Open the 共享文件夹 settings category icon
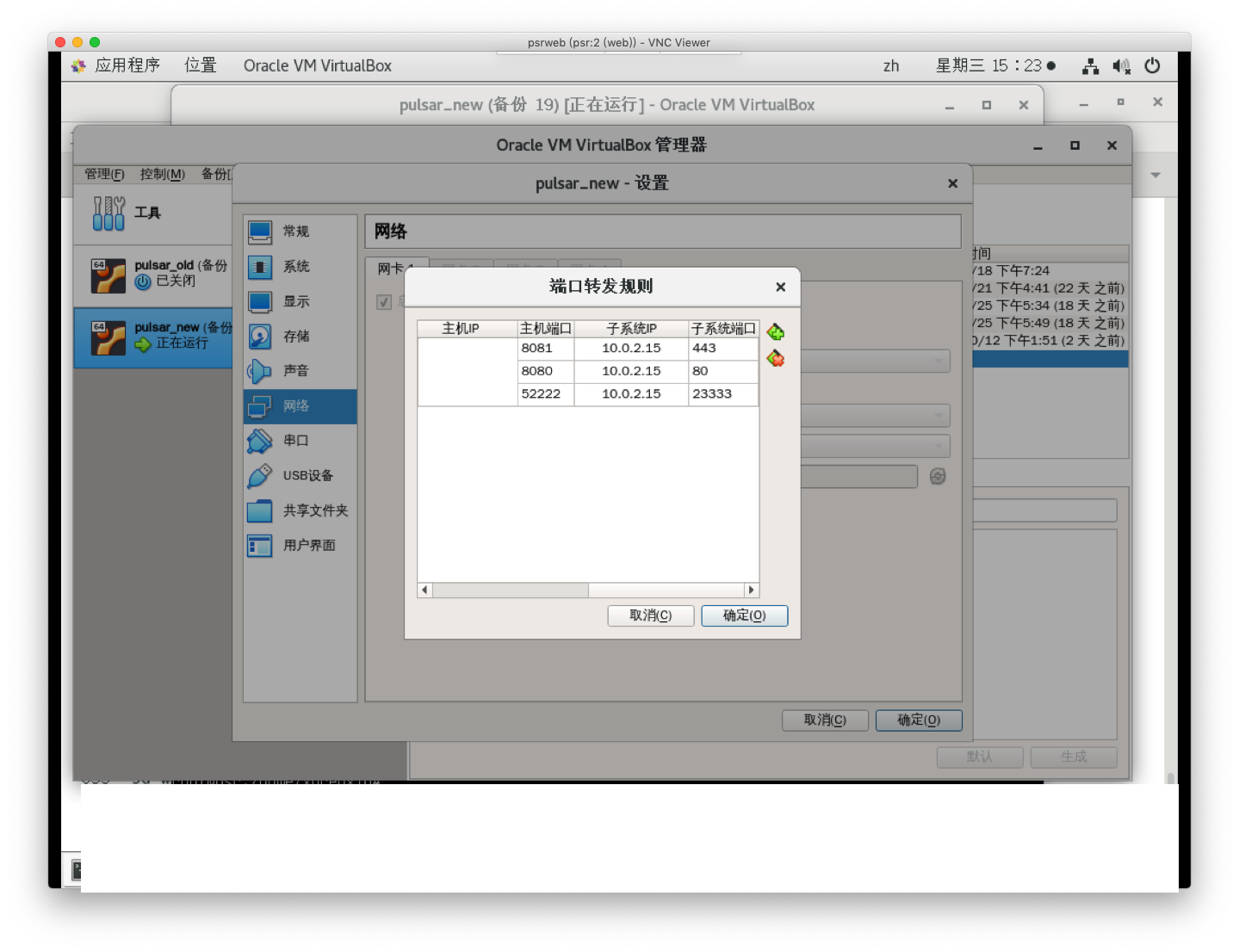Image resolution: width=1239 pixels, height=952 pixels. point(260,510)
